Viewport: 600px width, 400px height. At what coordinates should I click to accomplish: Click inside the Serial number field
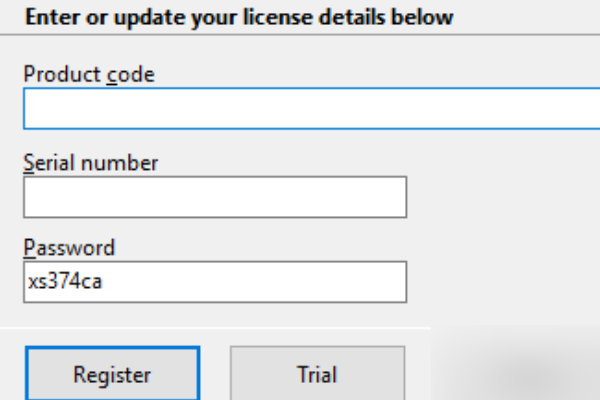pos(215,197)
